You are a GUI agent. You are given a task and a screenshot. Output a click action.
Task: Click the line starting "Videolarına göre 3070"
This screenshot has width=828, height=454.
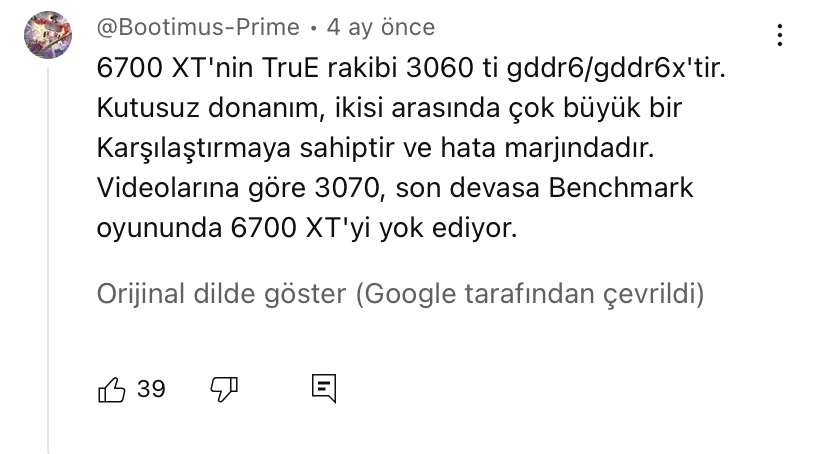395,188
